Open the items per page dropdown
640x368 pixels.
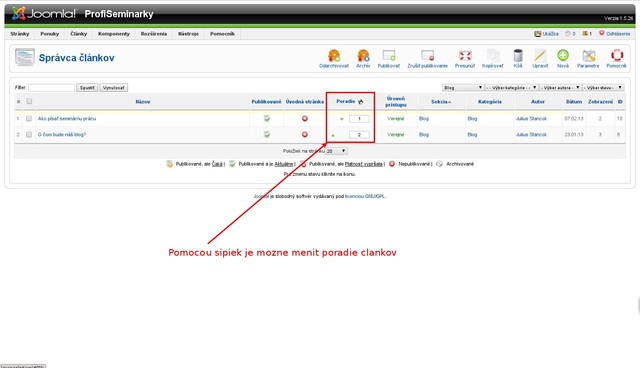[x=336, y=151]
